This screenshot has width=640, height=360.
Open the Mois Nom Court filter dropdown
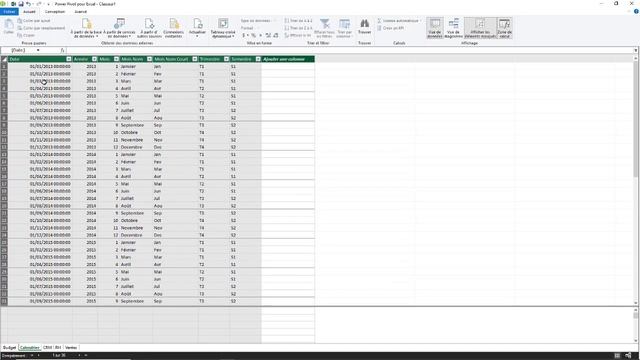tap(195, 59)
